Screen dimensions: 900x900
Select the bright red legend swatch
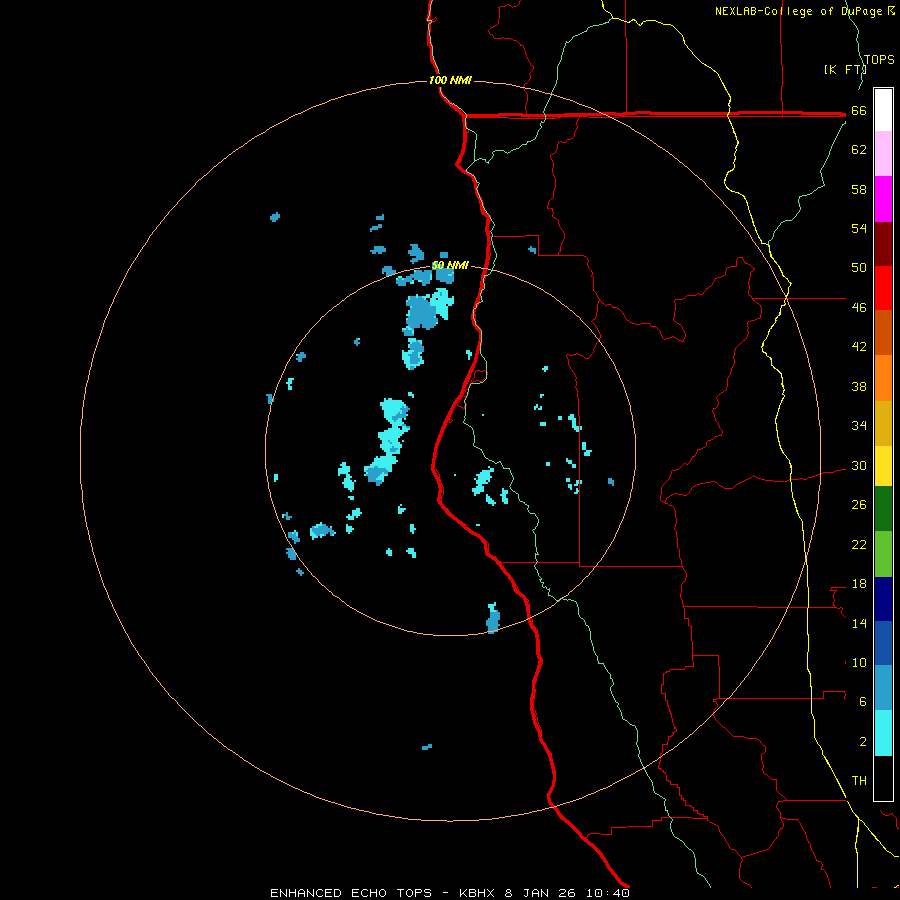[883, 288]
